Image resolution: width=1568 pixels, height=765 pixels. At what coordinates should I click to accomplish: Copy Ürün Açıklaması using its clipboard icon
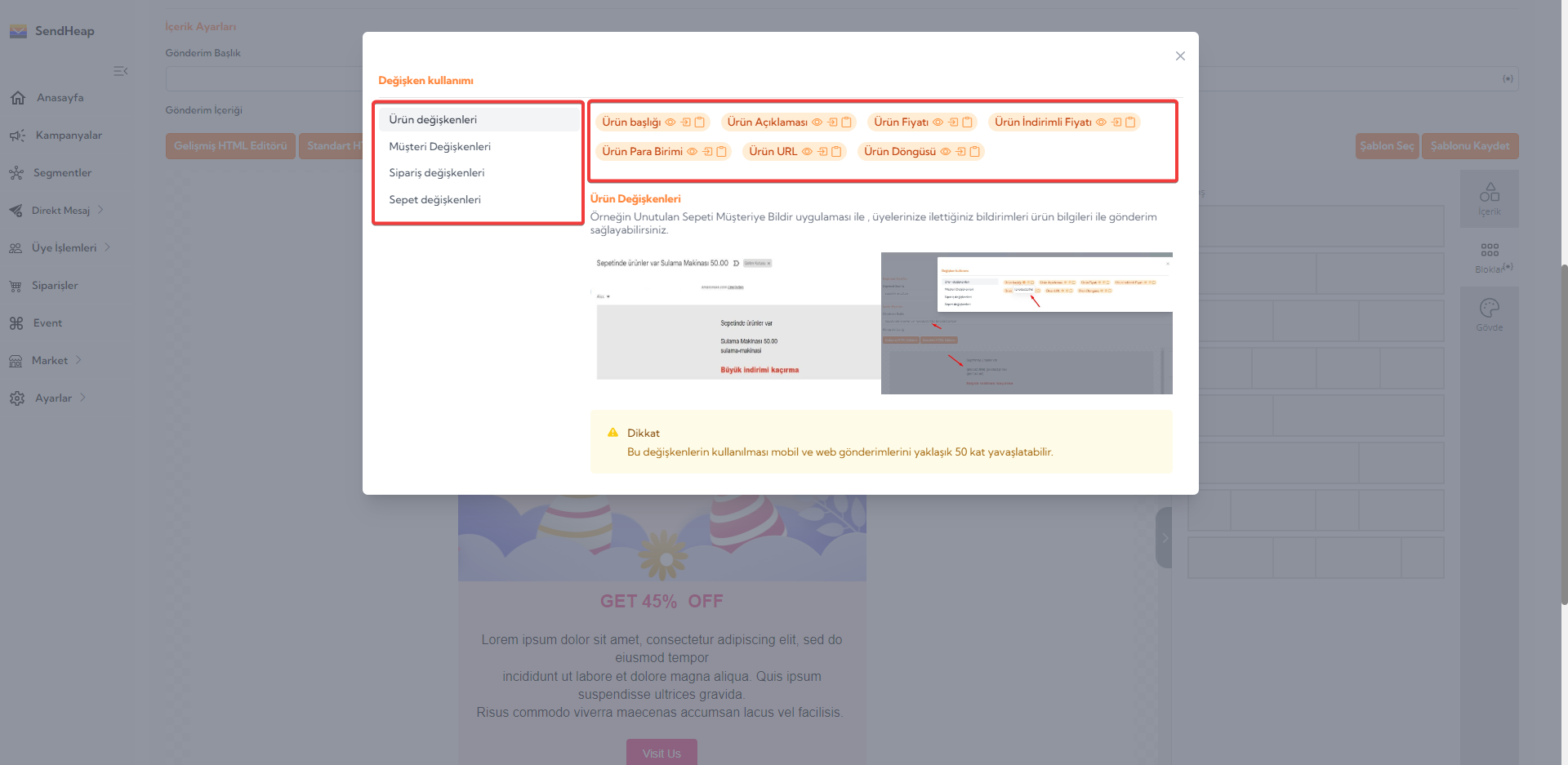coord(847,122)
